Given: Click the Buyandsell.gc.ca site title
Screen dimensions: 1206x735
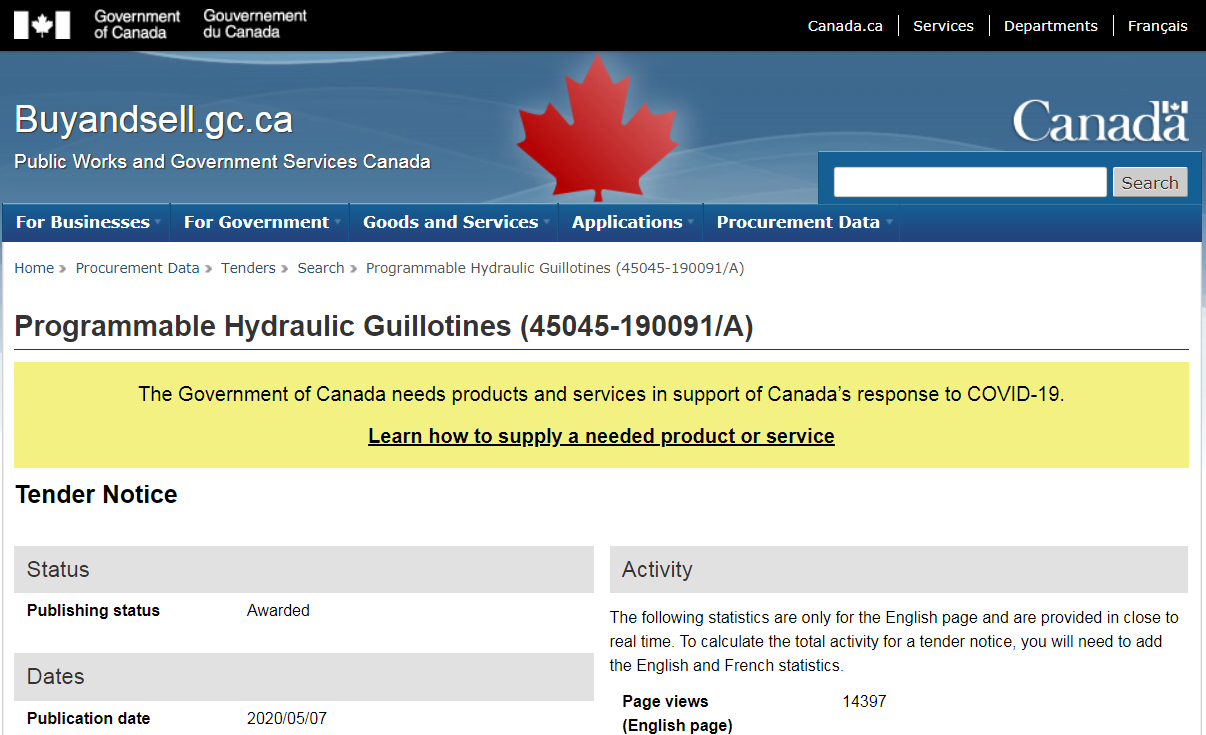Looking at the screenshot, I should click(x=153, y=120).
